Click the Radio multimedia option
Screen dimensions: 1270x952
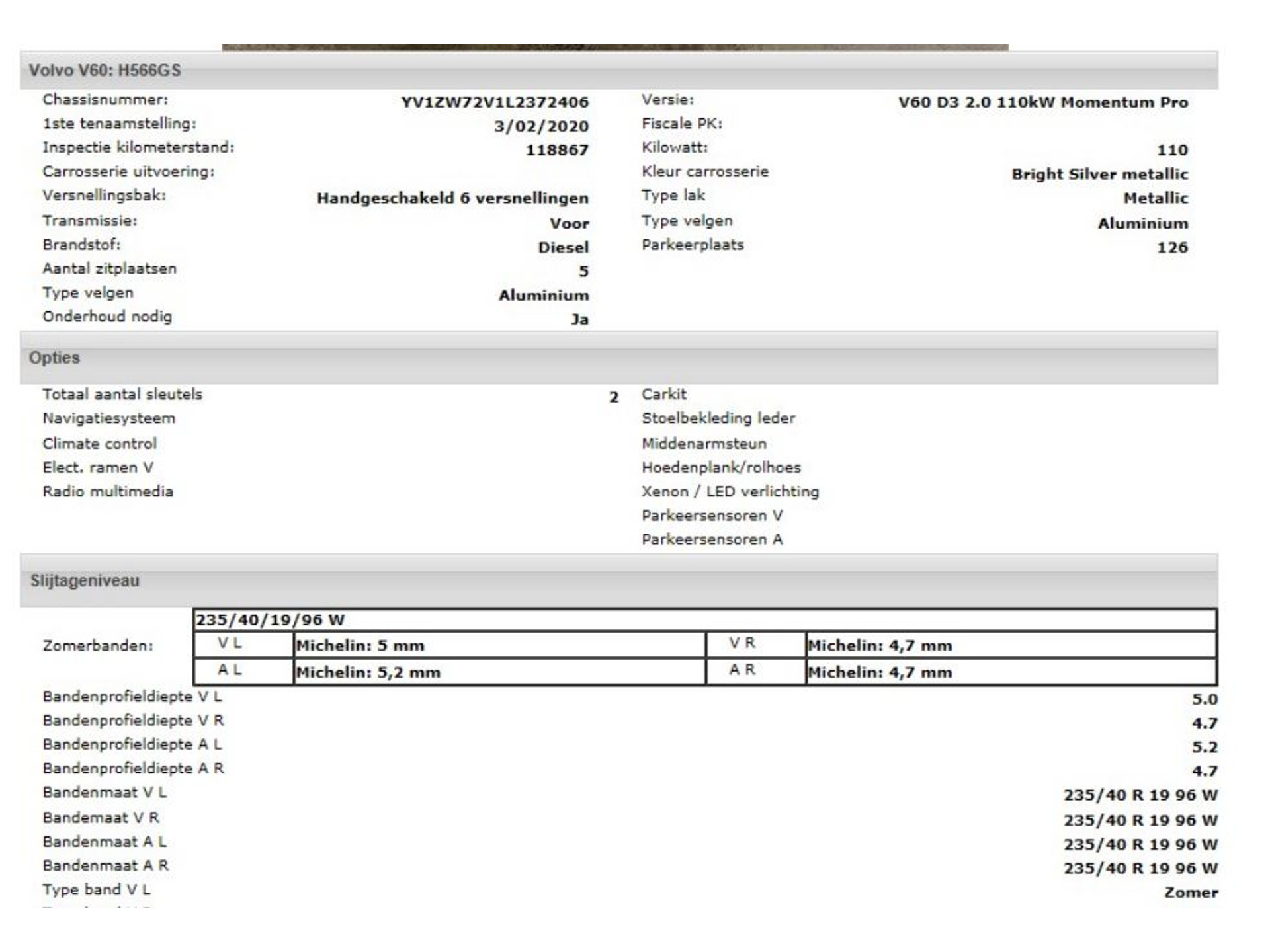(x=108, y=491)
